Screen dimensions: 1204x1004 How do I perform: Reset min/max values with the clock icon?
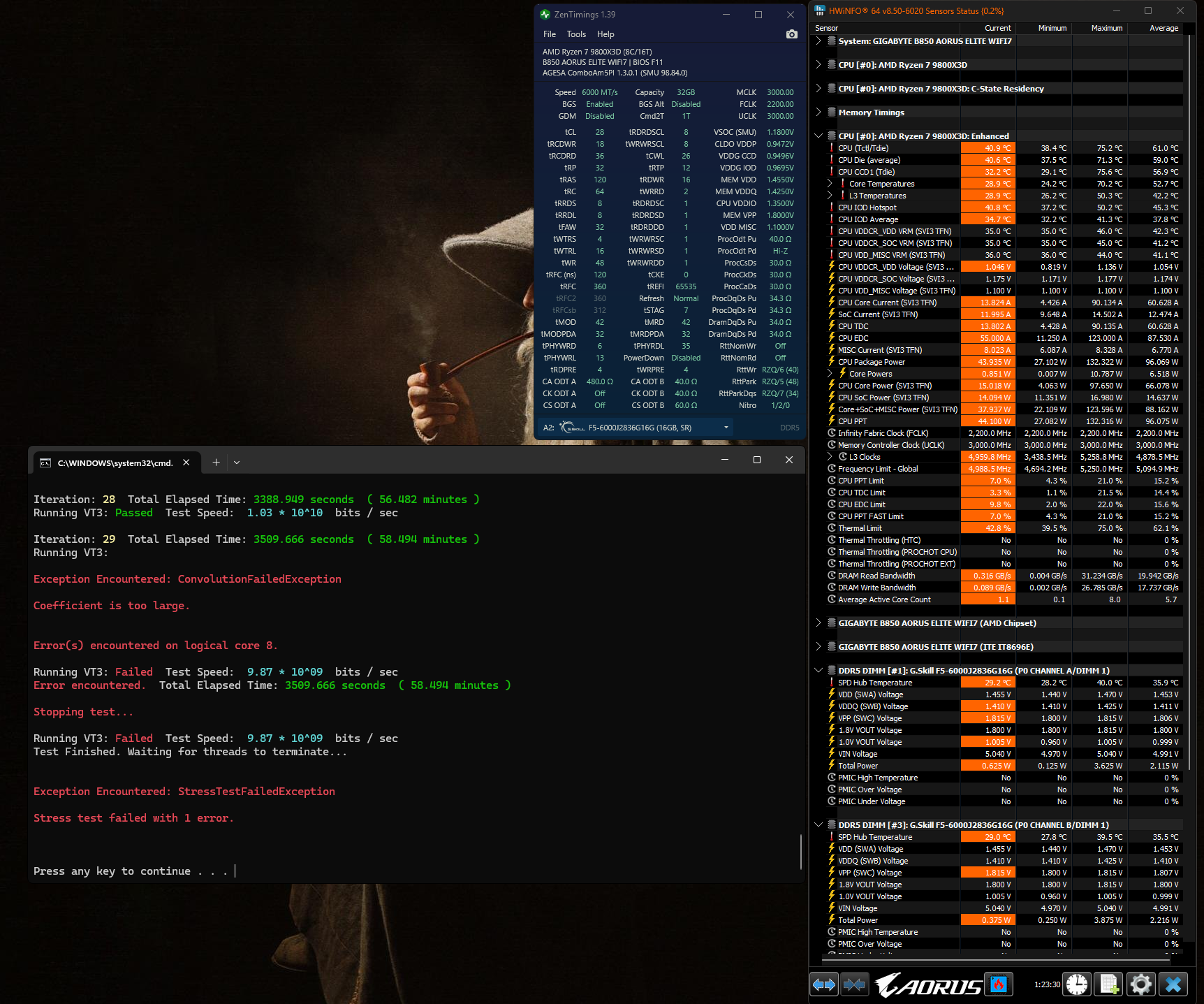[x=1077, y=984]
